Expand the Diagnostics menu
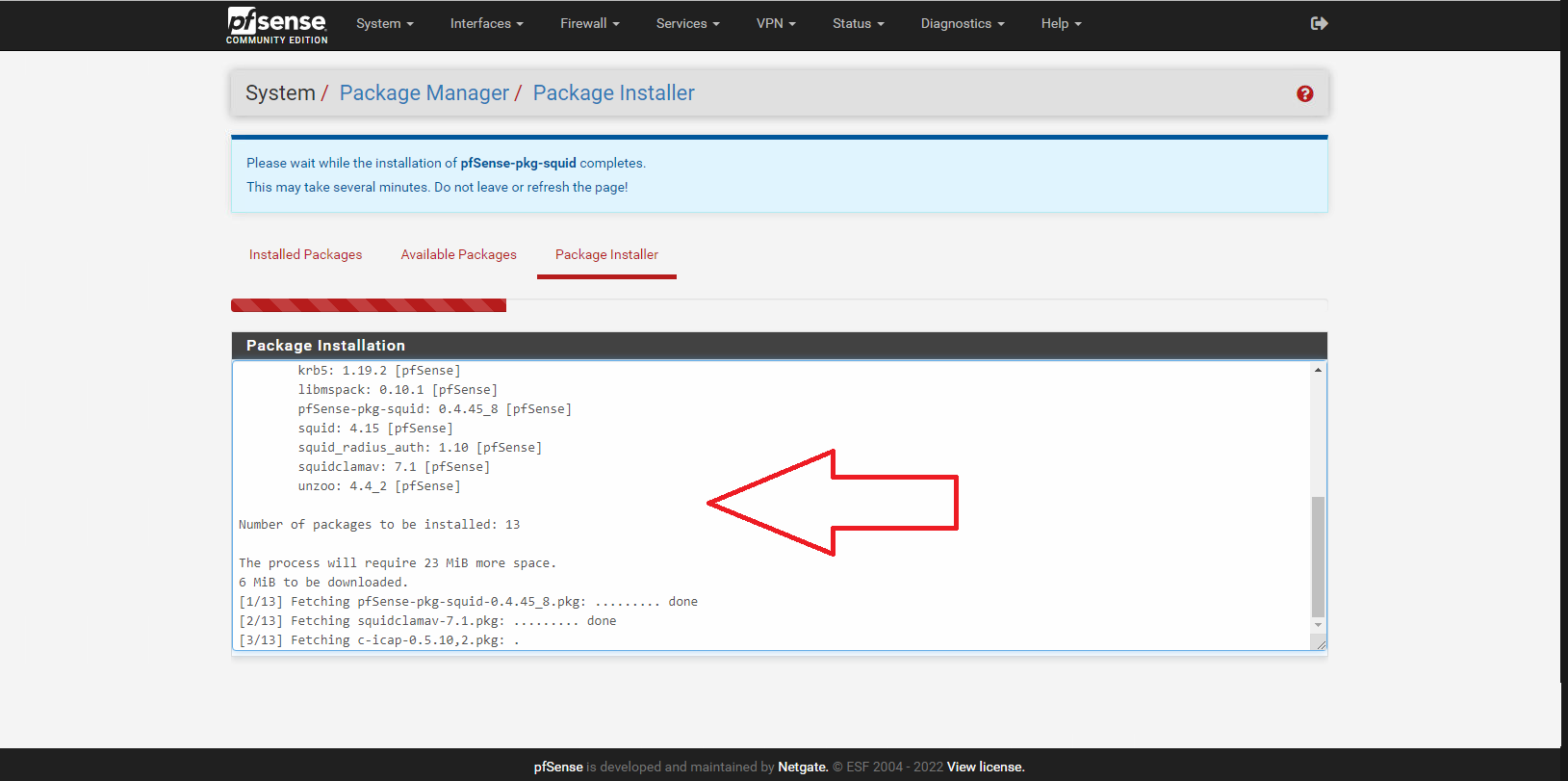This screenshot has height=781, width=1568. click(x=962, y=23)
